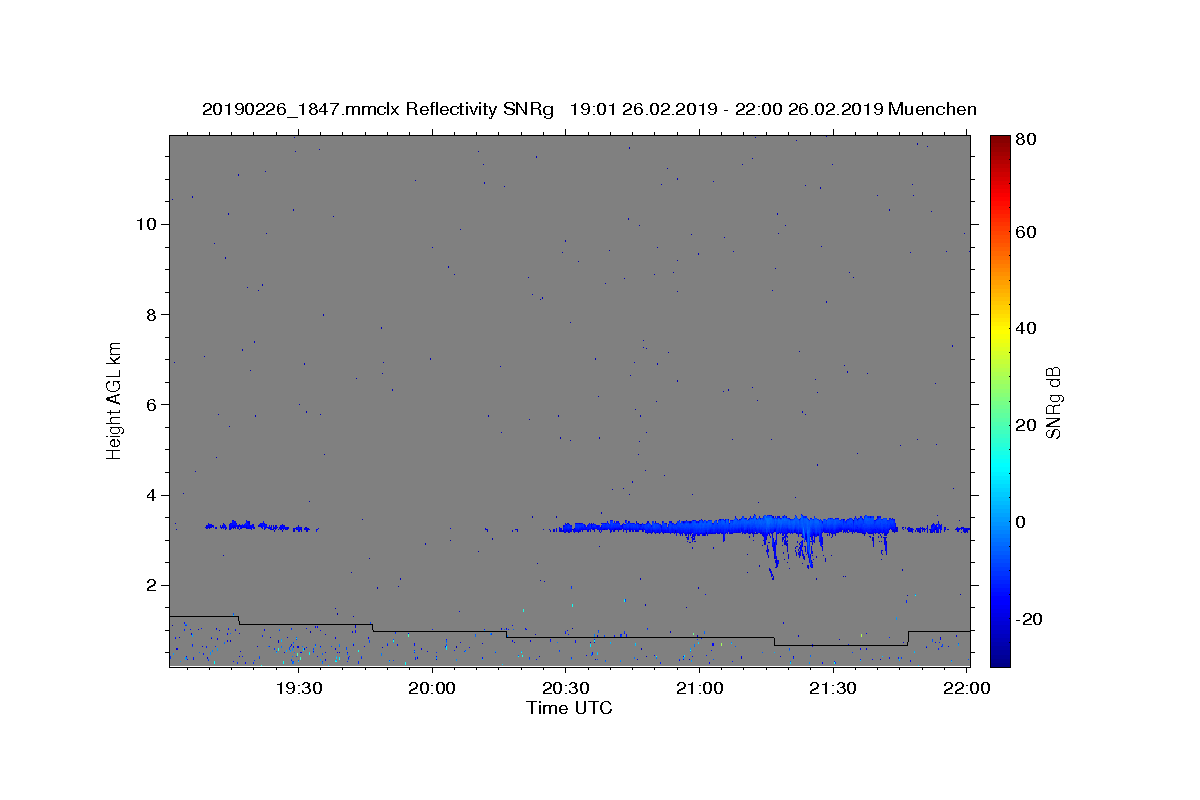Screen dimensions: 1200x800
Task: Click the 21:00 time tick label
Action: point(700,688)
